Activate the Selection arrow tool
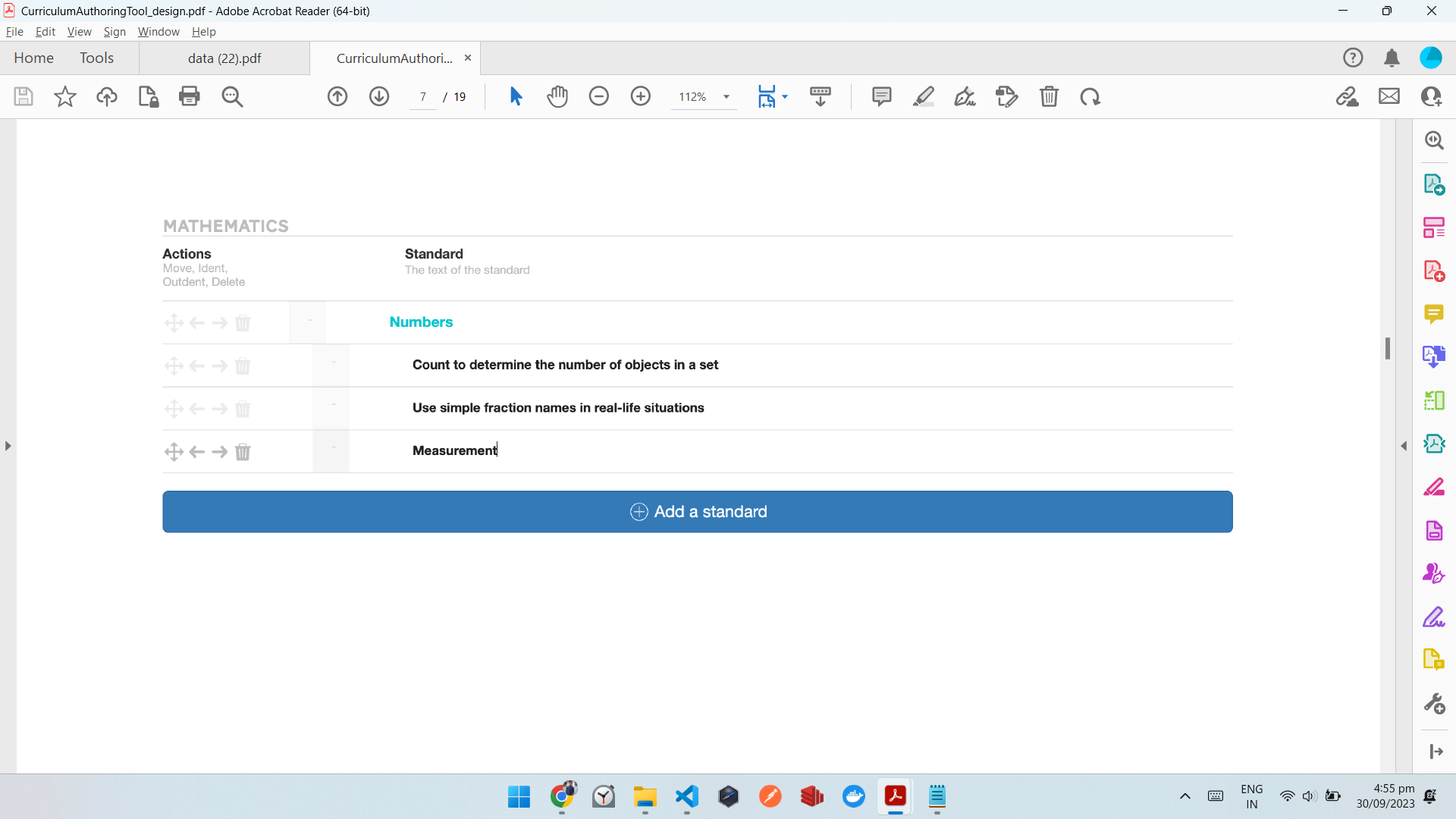 (516, 96)
